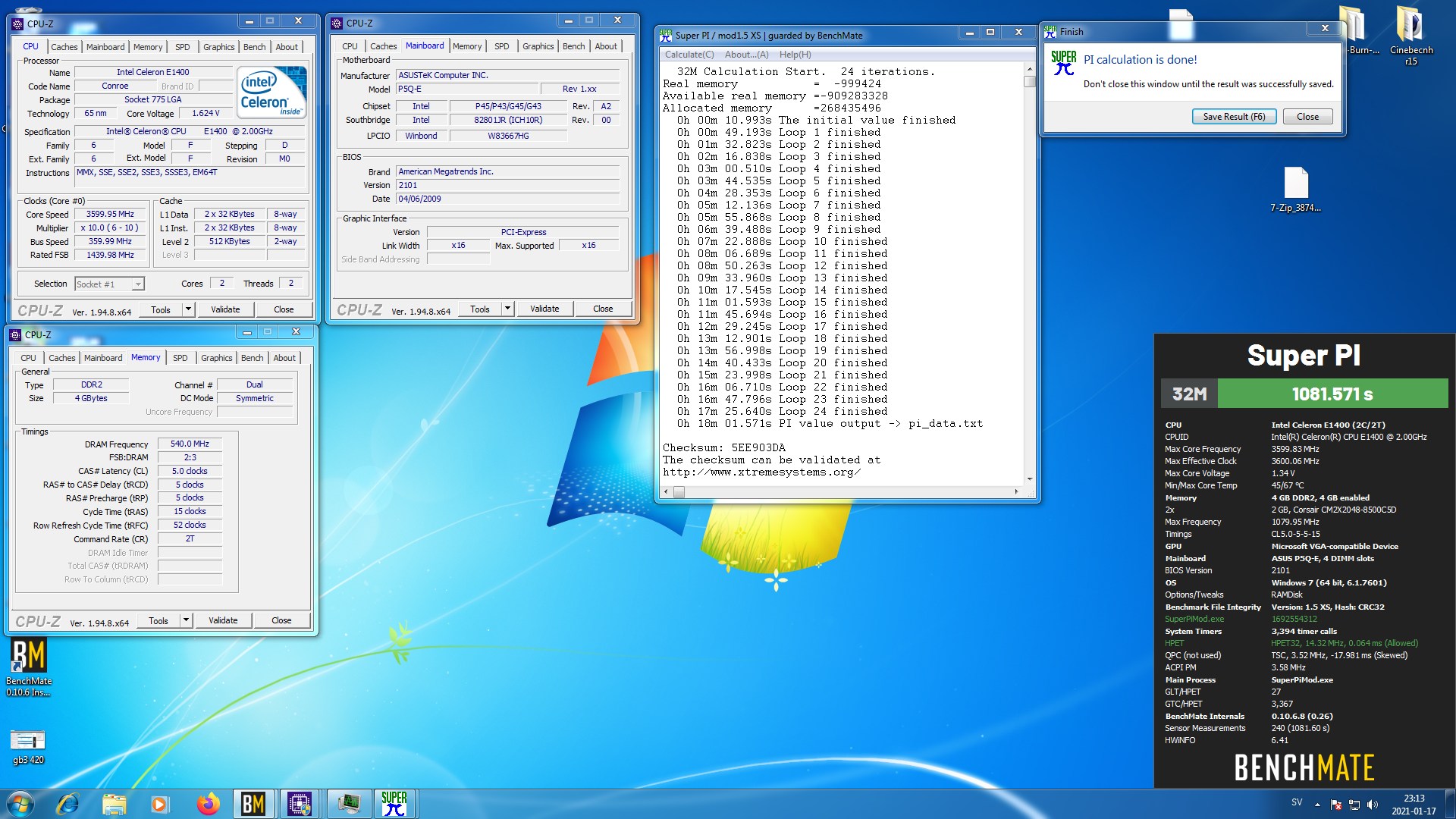The height and width of the screenshot is (819, 1456).
Task: Open the BenchMate installer desktop icon
Action: pos(29,666)
